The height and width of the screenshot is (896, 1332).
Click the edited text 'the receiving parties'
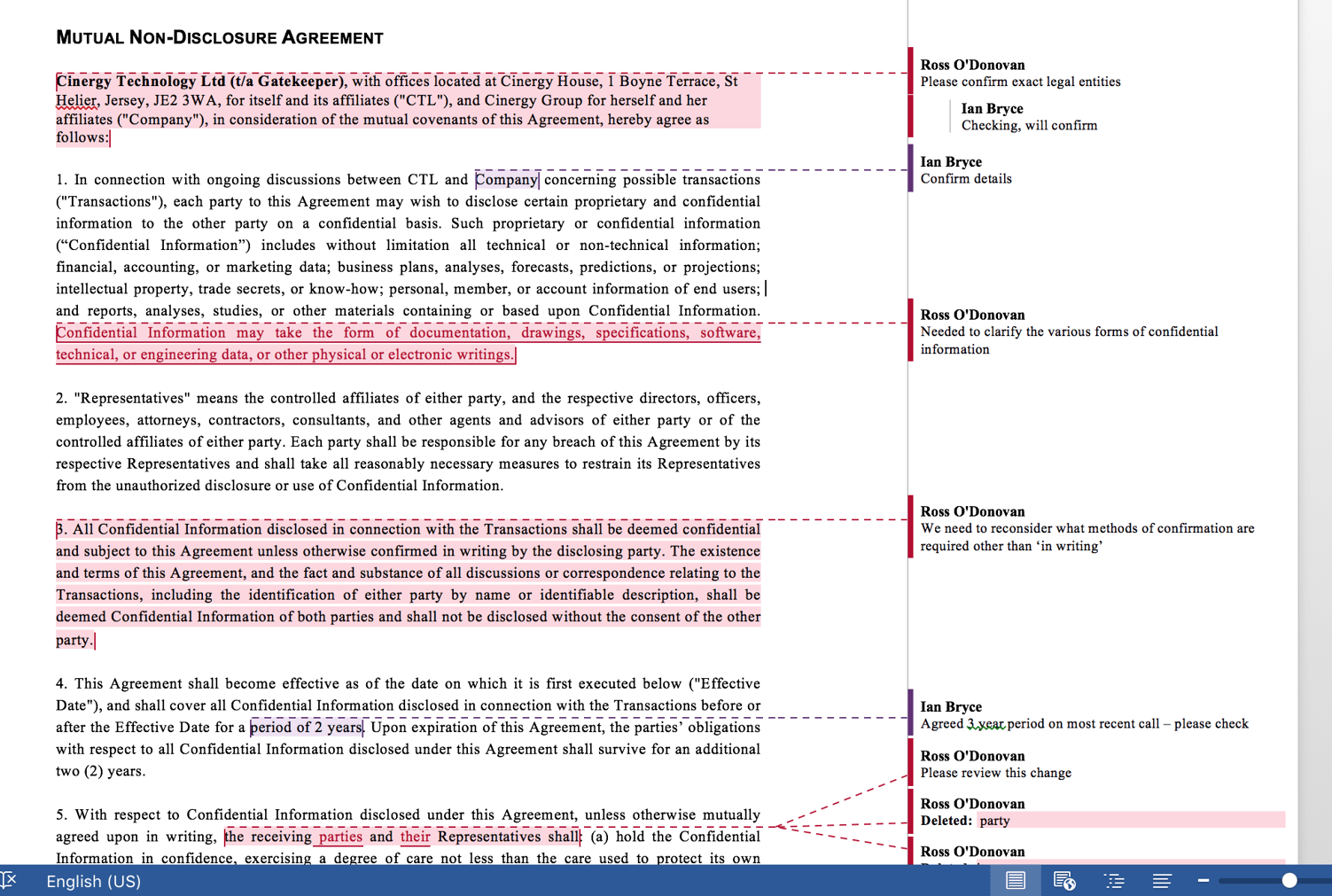coord(293,837)
